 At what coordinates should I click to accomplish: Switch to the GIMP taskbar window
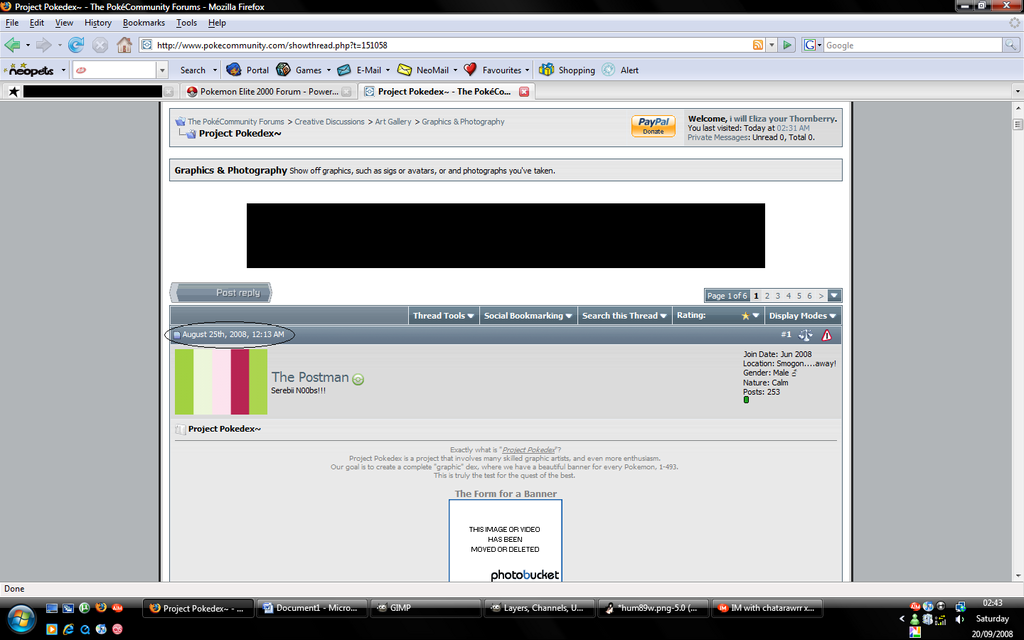[x=426, y=608]
